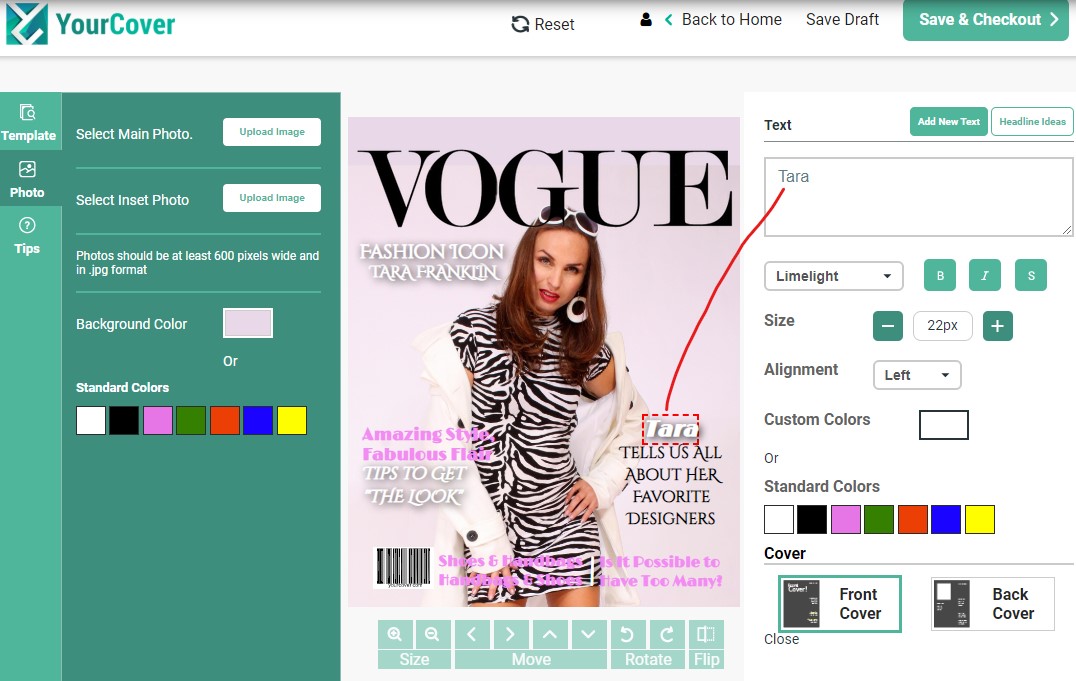Zoom out the photo with magnifier minus

(x=432, y=634)
